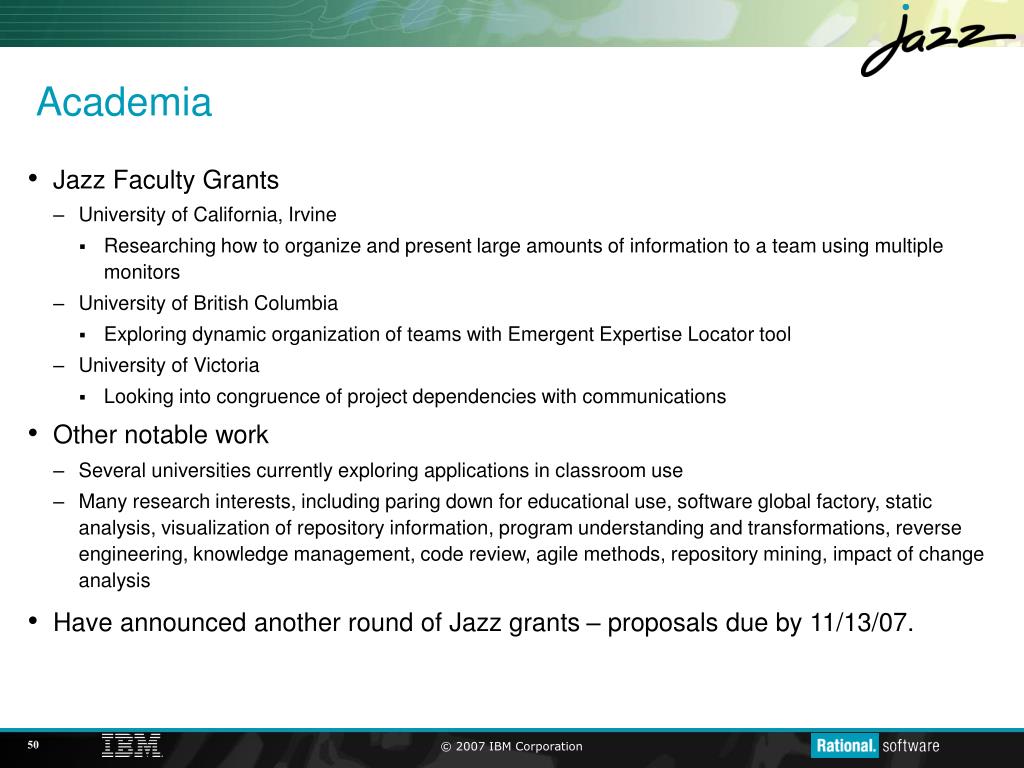Click the Jazz Faculty Grants bullet
This screenshot has width=1024, height=768.
click(x=166, y=180)
